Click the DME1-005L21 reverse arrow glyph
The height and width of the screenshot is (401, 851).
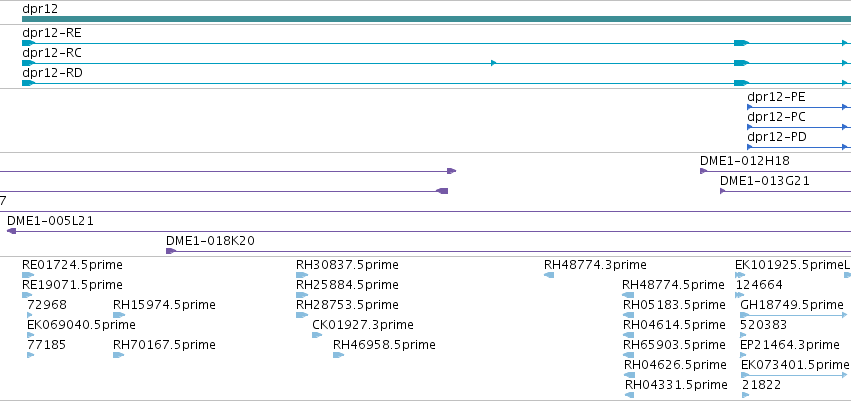[11, 231]
